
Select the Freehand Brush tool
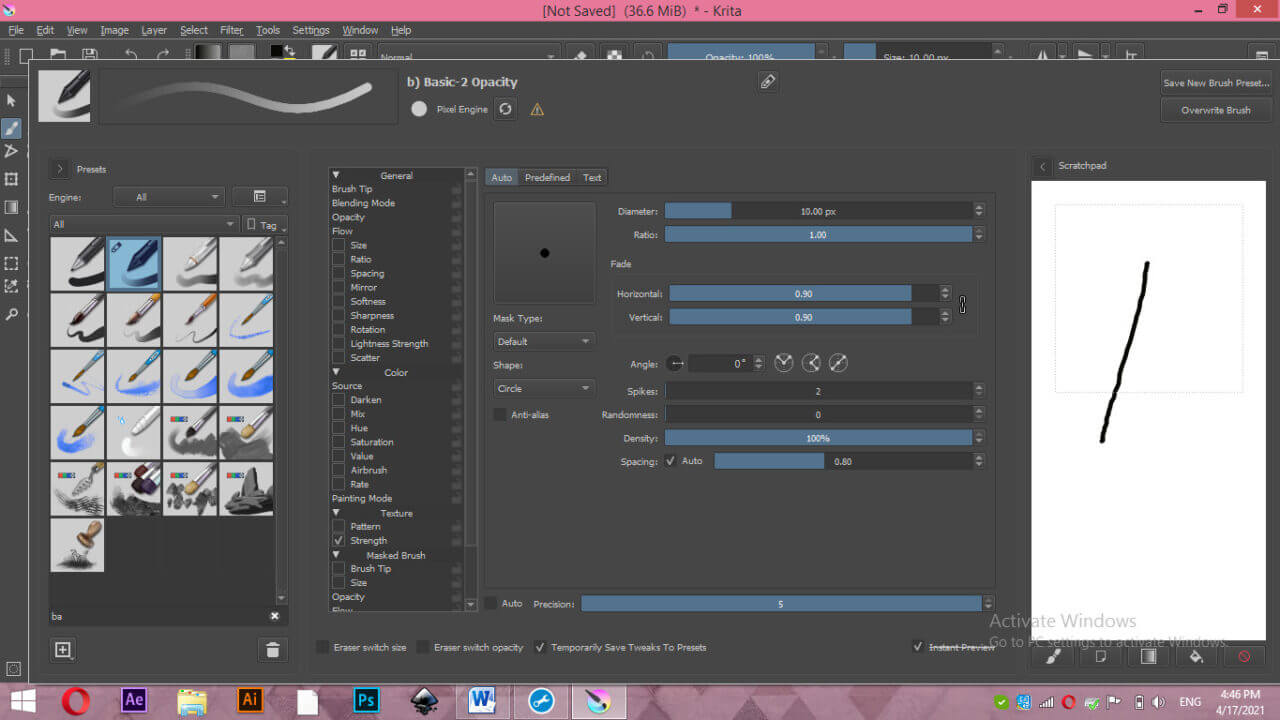pyautogui.click(x=12, y=128)
